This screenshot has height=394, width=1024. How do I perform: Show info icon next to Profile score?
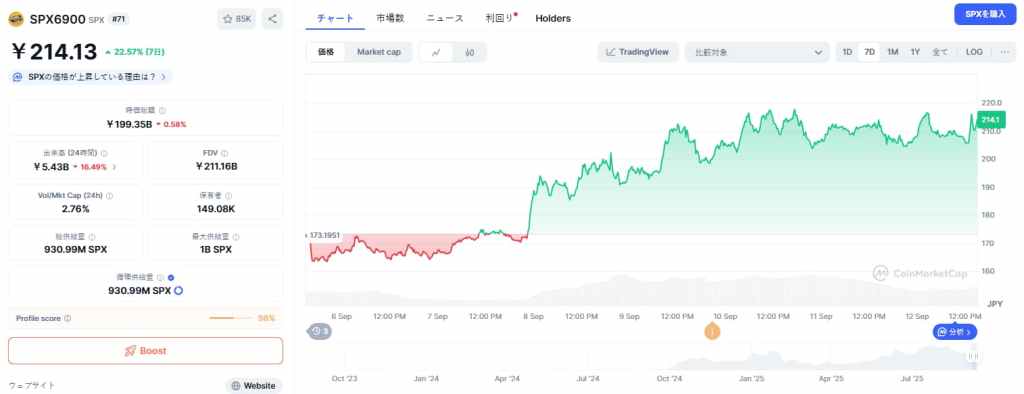68,319
